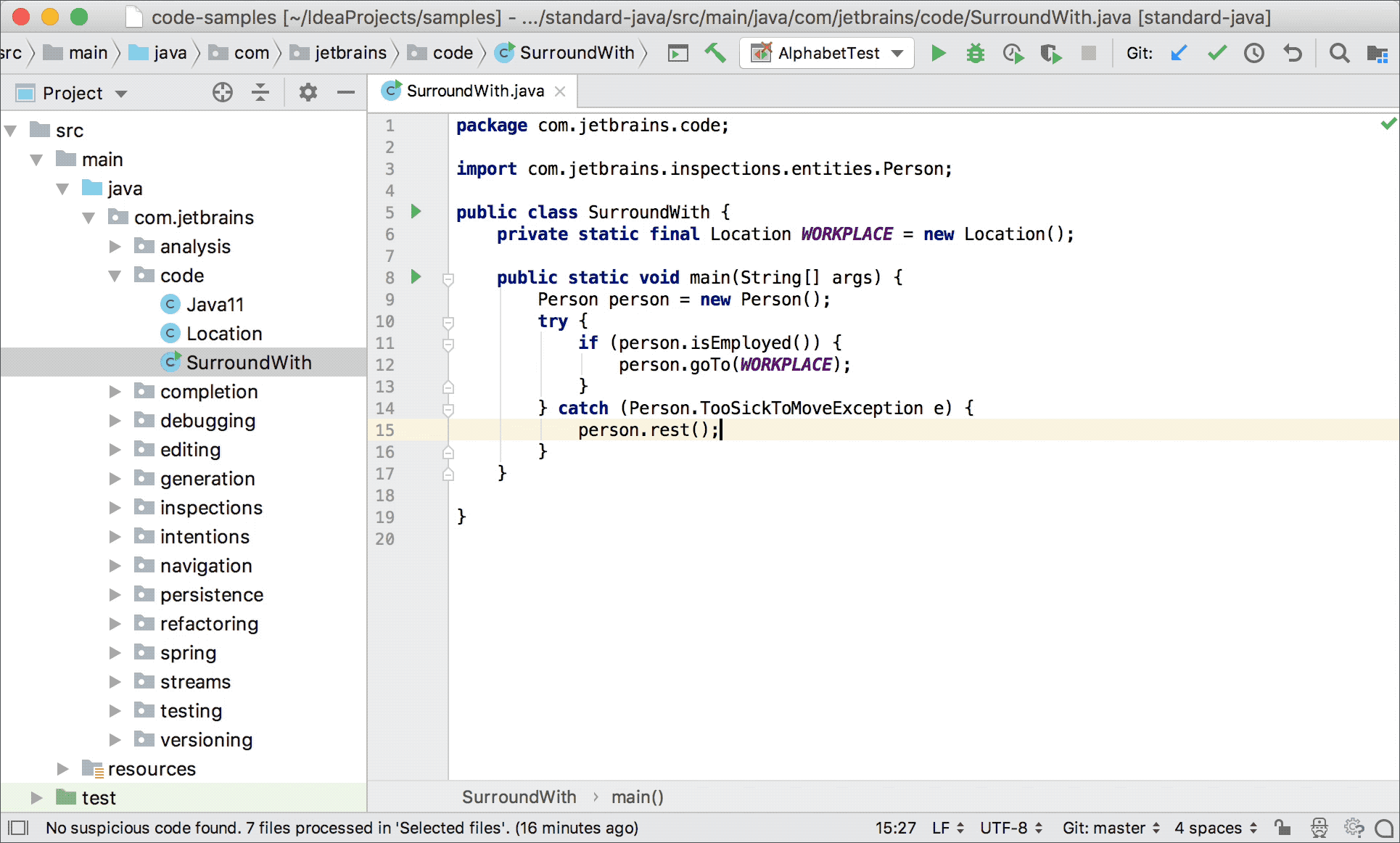Click the green Run button in toolbar
1400x843 pixels.
(x=938, y=53)
